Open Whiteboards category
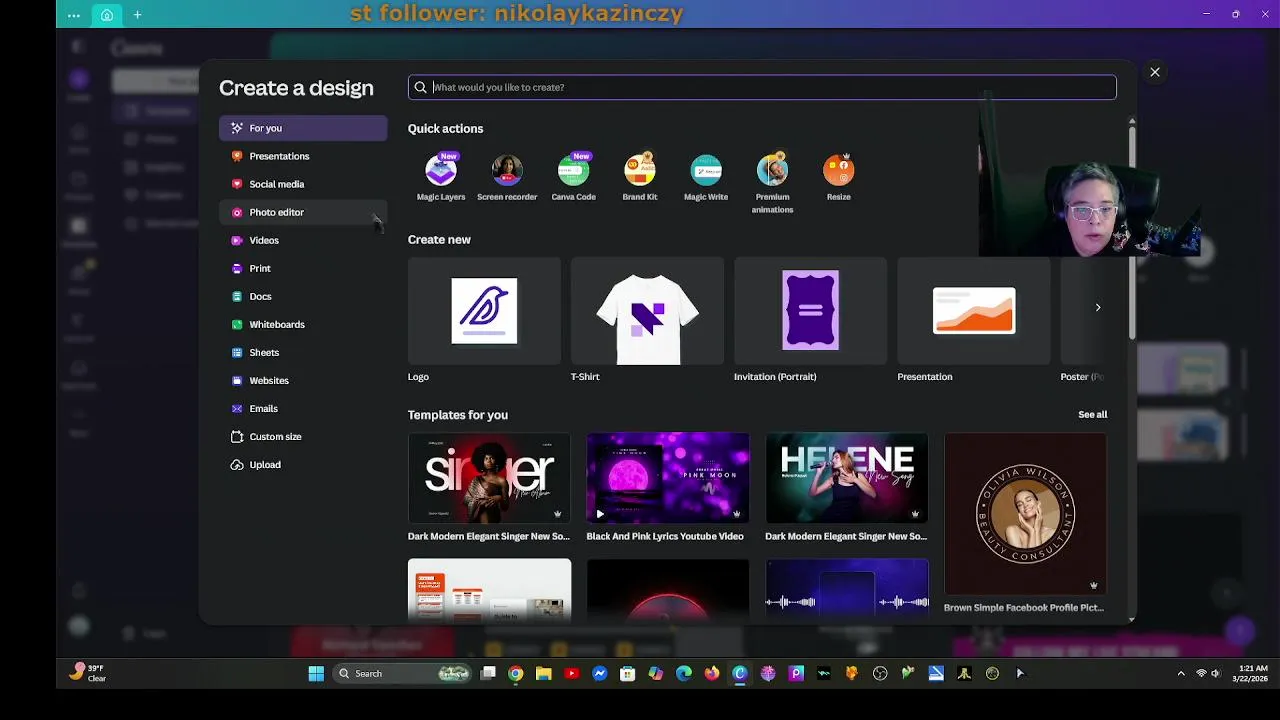The height and width of the screenshot is (720, 1280). point(303,324)
